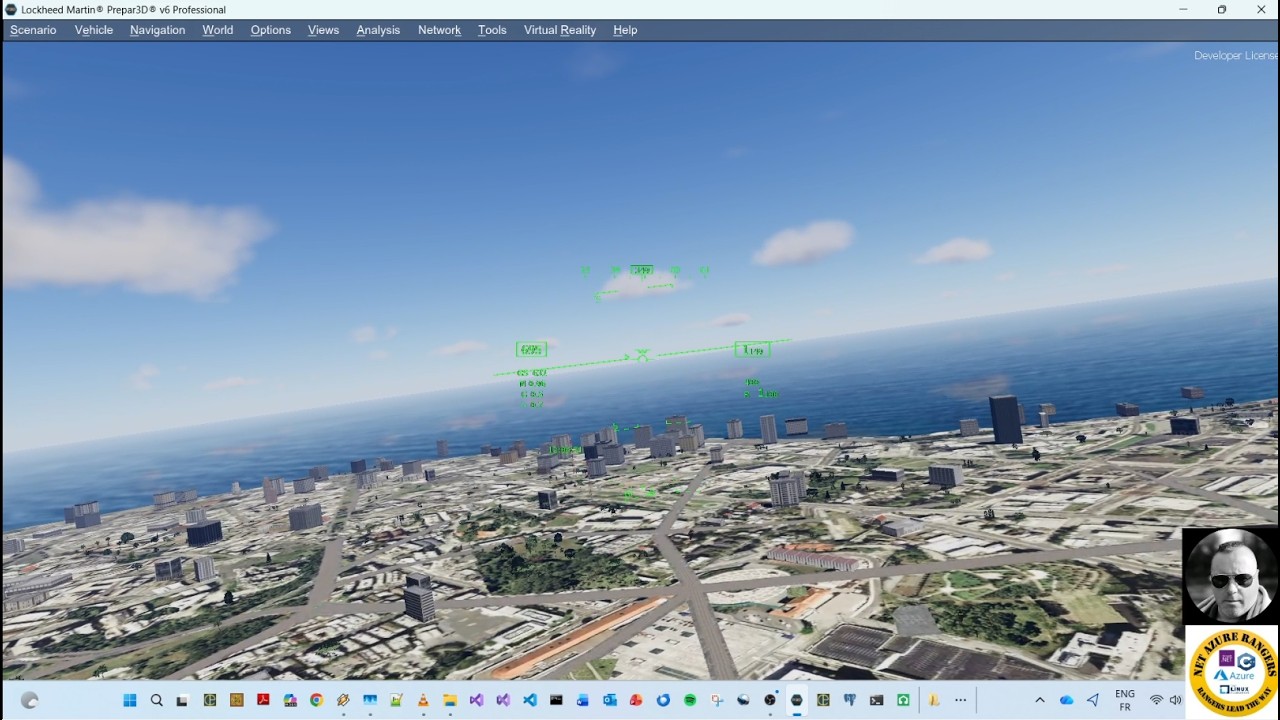This screenshot has width=1280, height=720.
Task: Select the active Prepar3D taskbar icon
Action: pos(796,700)
